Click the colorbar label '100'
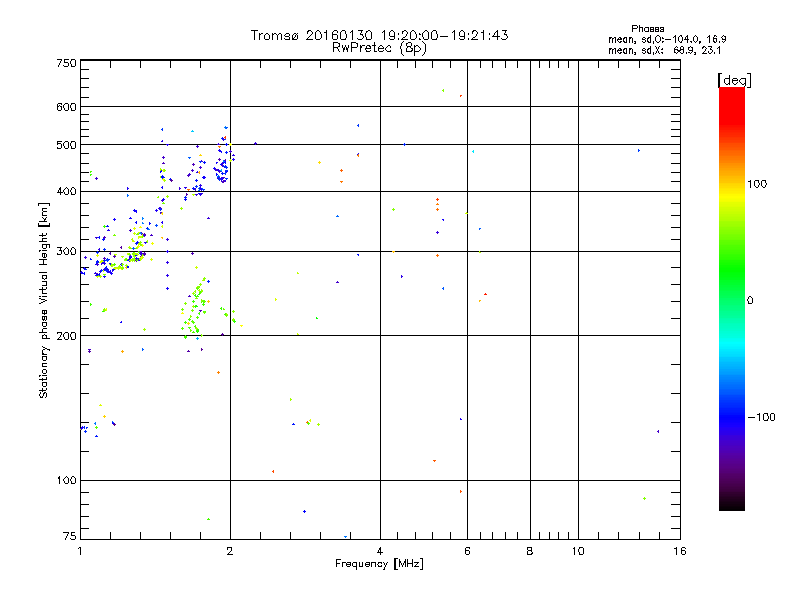Screen dimensions: 800x600 pyautogui.click(x=757, y=184)
